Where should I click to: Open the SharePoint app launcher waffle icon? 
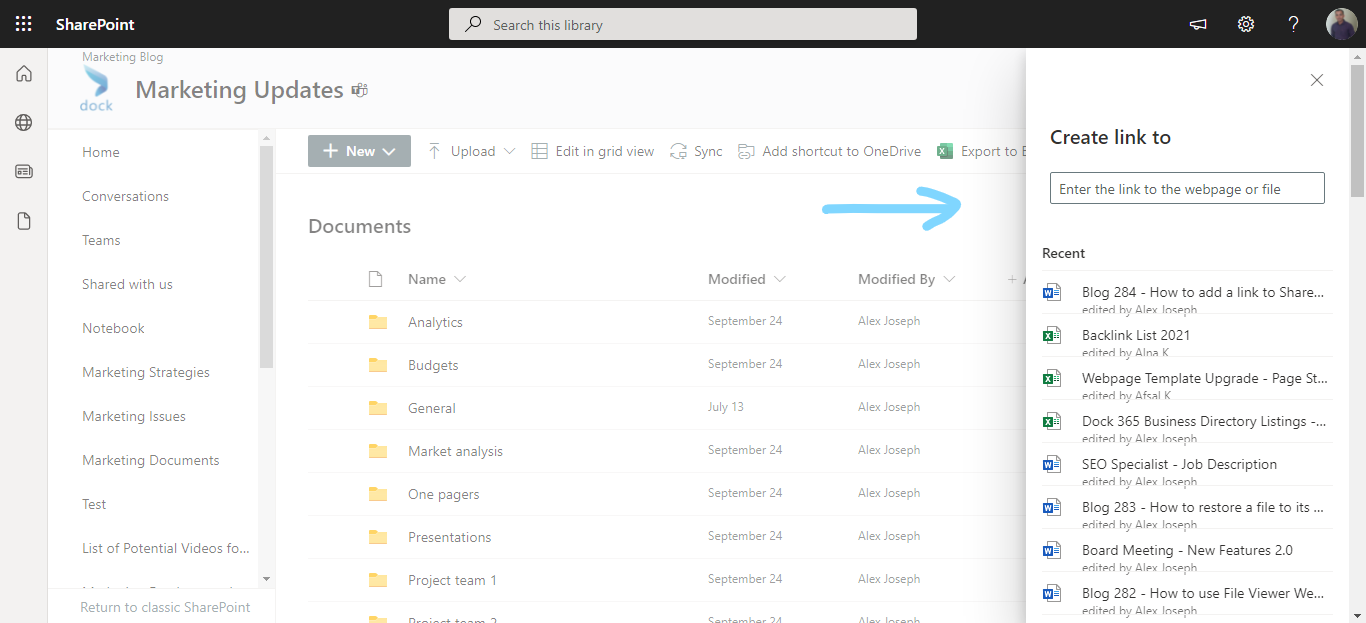pos(23,23)
